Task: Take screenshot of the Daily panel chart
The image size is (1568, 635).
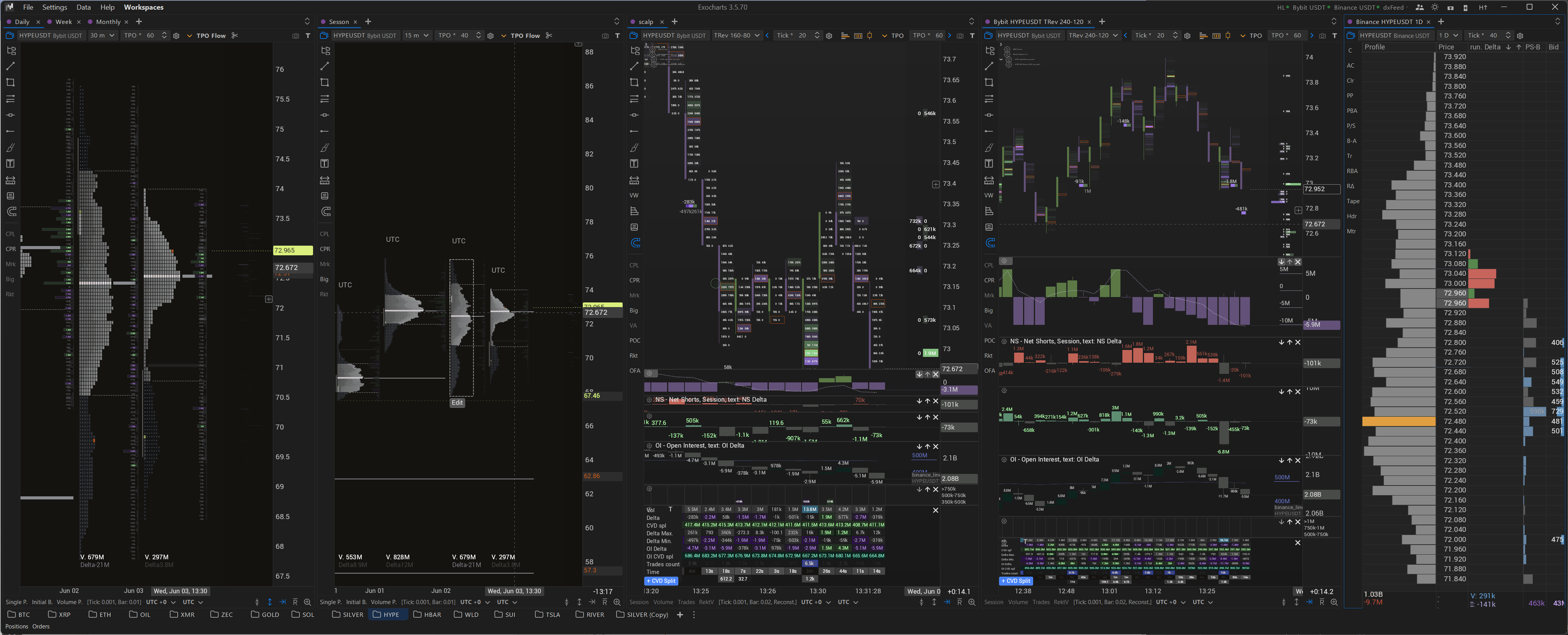Action: tap(295, 36)
